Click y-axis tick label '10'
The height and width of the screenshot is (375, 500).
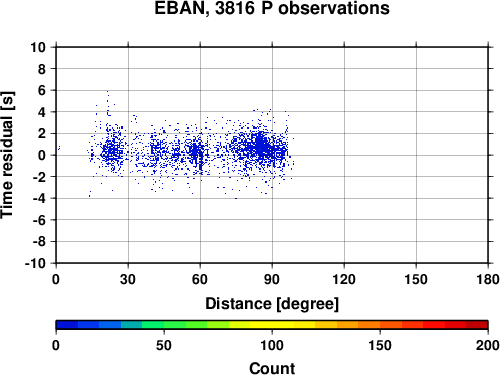38,47
